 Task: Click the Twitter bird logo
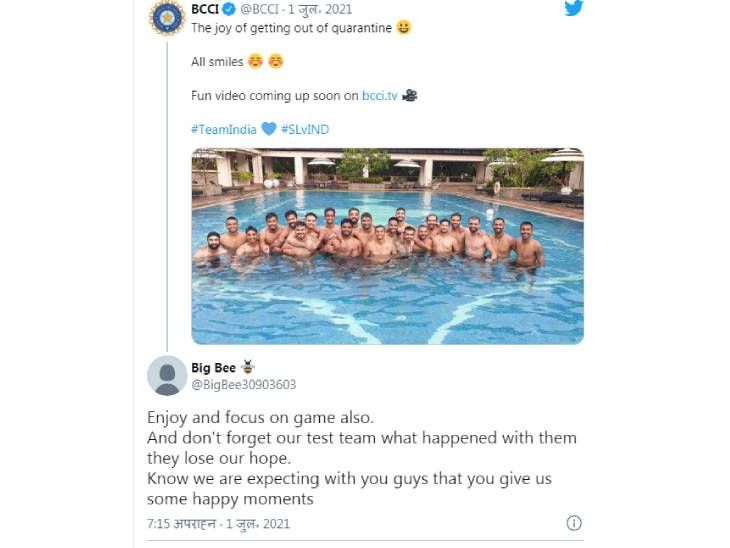pos(574,8)
